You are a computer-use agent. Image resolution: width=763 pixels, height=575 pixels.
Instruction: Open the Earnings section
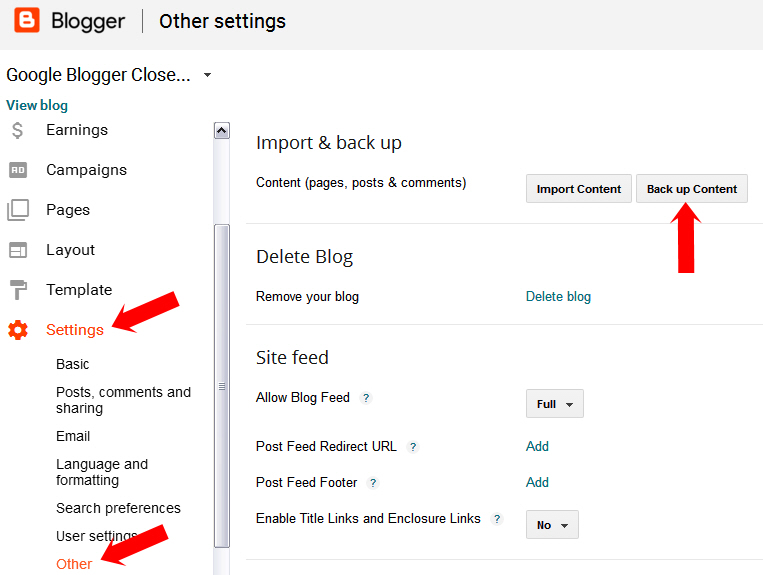point(77,130)
